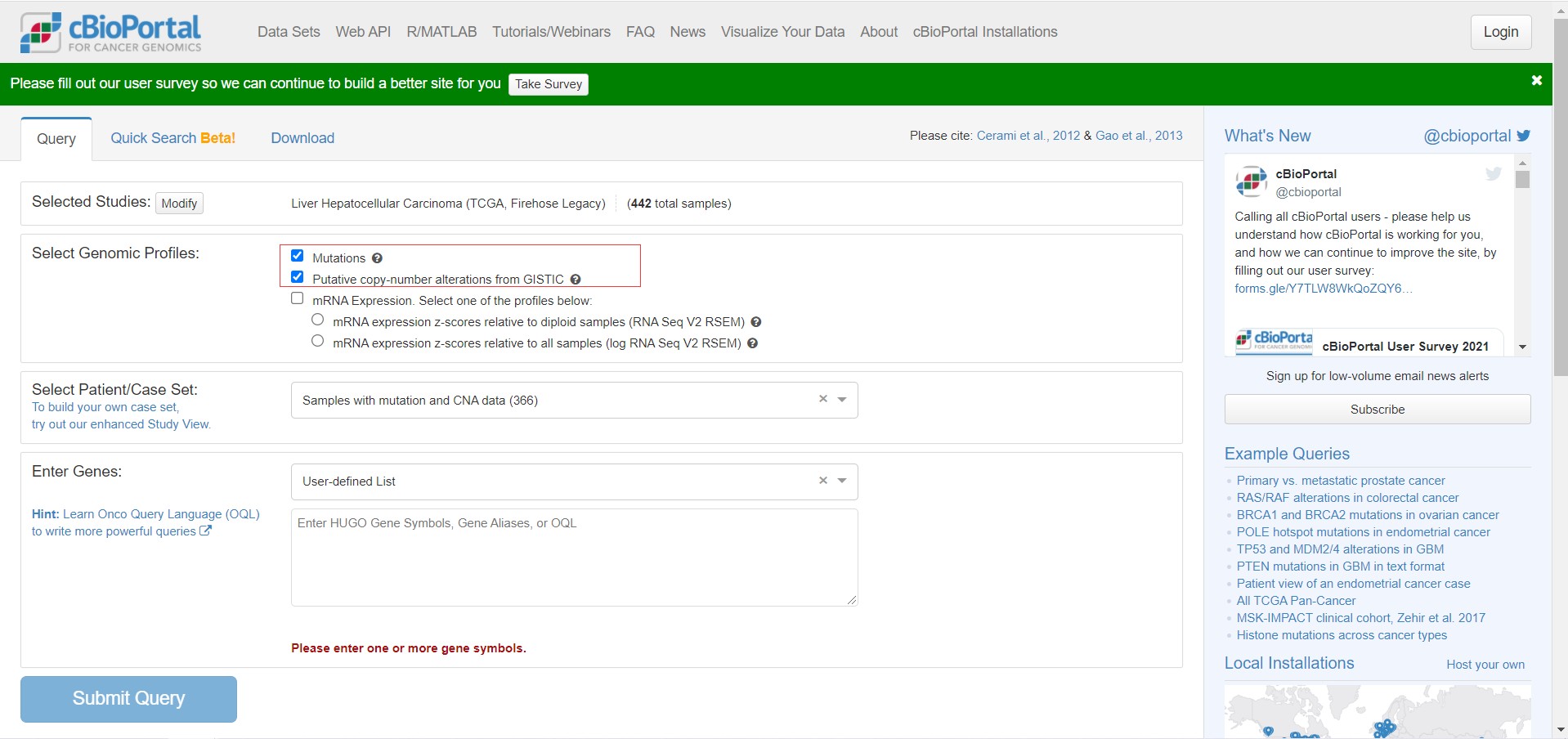This screenshot has height=739, width=1568.
Task: Click the cBioPortal tweet avatar
Action: [x=1252, y=181]
